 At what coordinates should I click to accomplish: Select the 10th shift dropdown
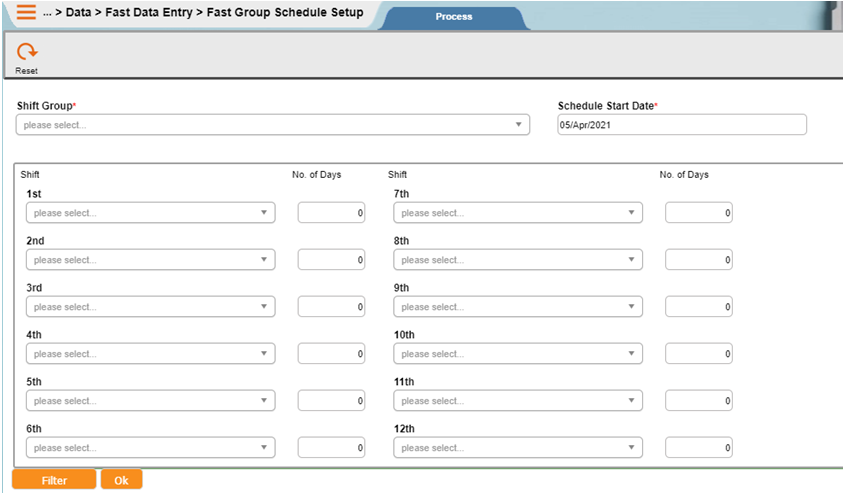[x=518, y=354]
